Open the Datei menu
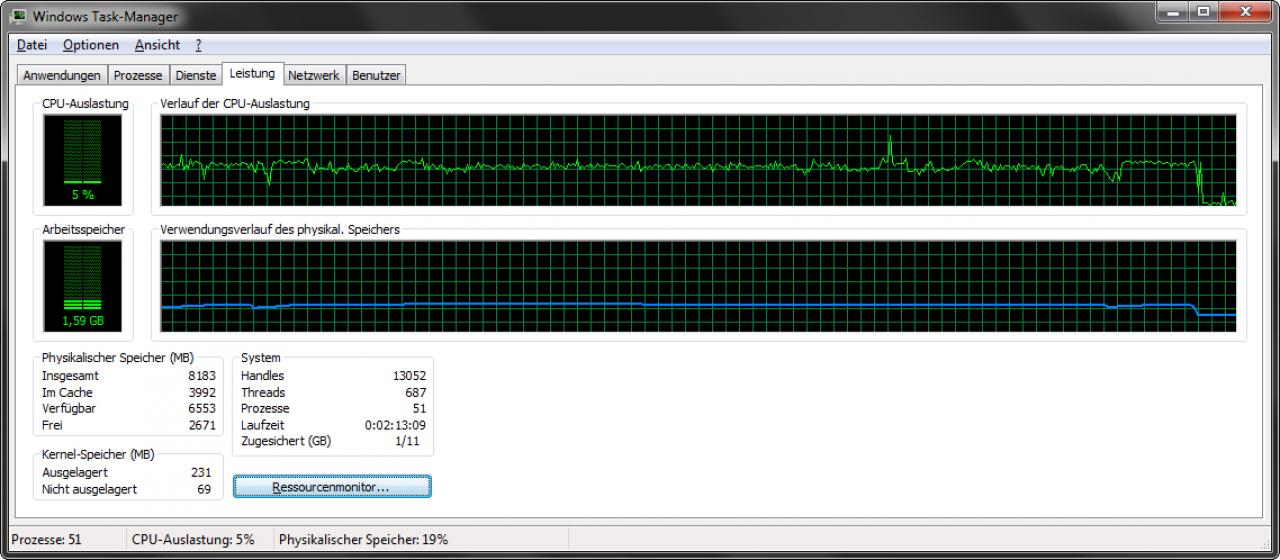The image size is (1280, 560). (x=32, y=45)
